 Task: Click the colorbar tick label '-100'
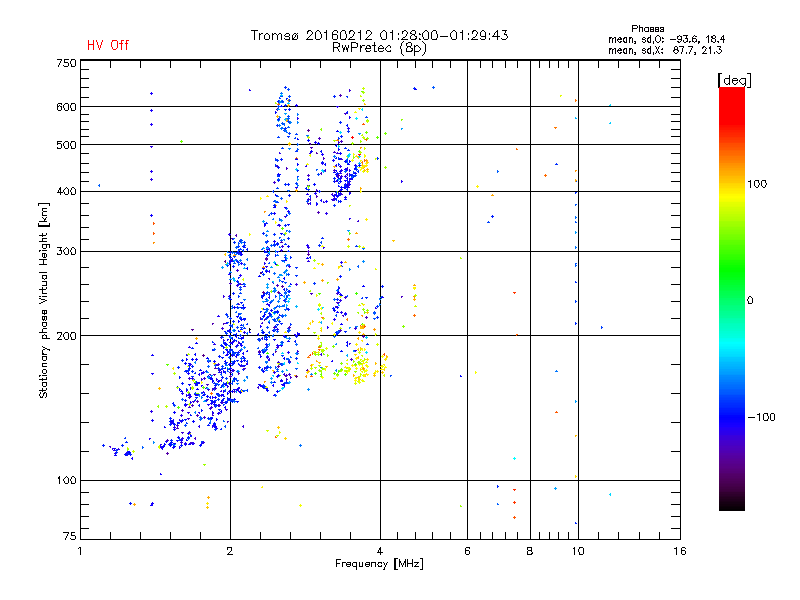(x=761, y=417)
